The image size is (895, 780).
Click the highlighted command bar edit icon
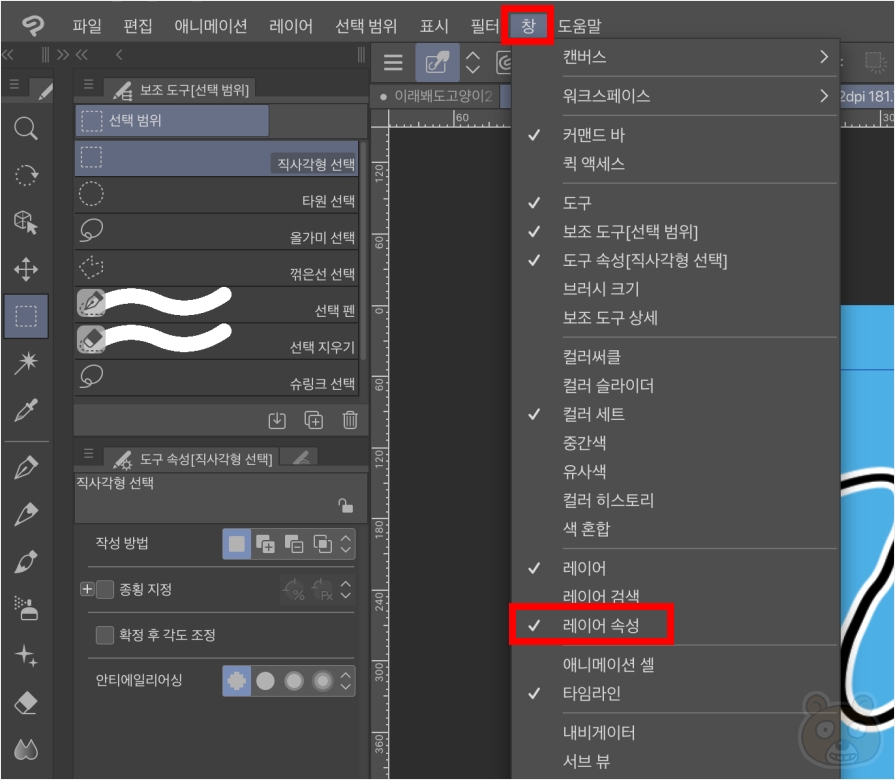tap(438, 62)
